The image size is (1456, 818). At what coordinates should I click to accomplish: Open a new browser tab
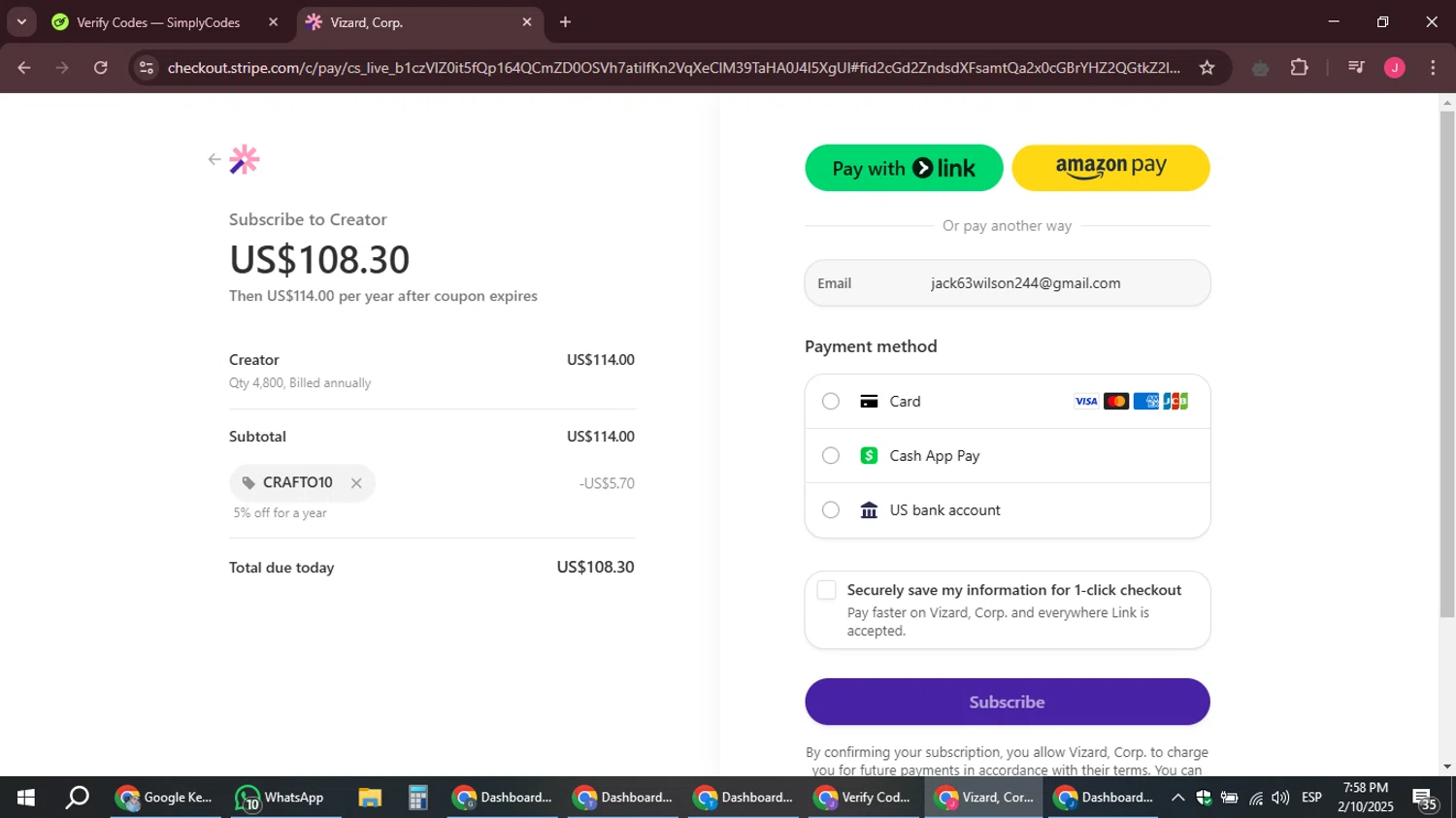(x=565, y=22)
